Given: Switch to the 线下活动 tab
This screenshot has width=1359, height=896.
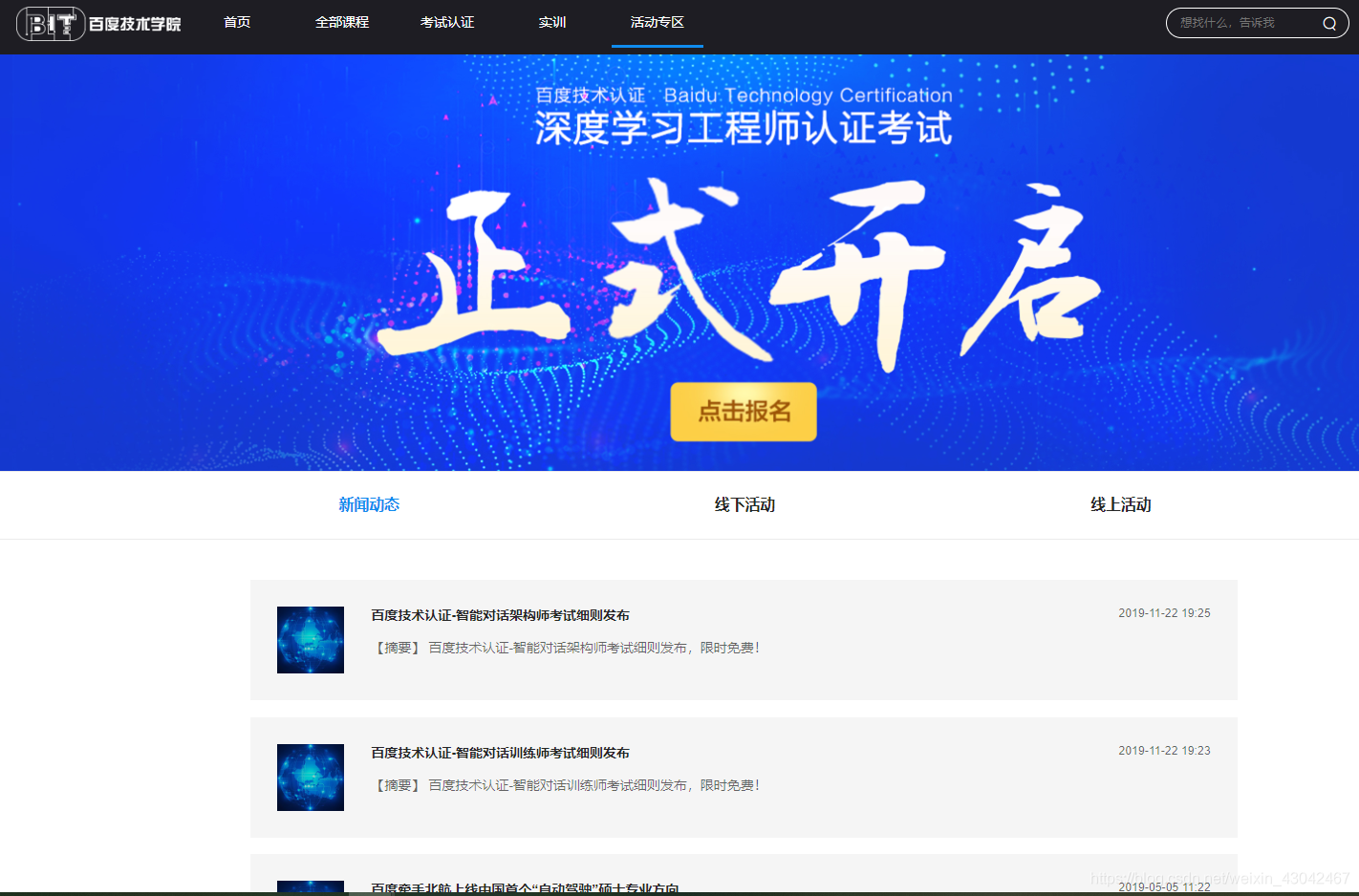Looking at the screenshot, I should [744, 504].
